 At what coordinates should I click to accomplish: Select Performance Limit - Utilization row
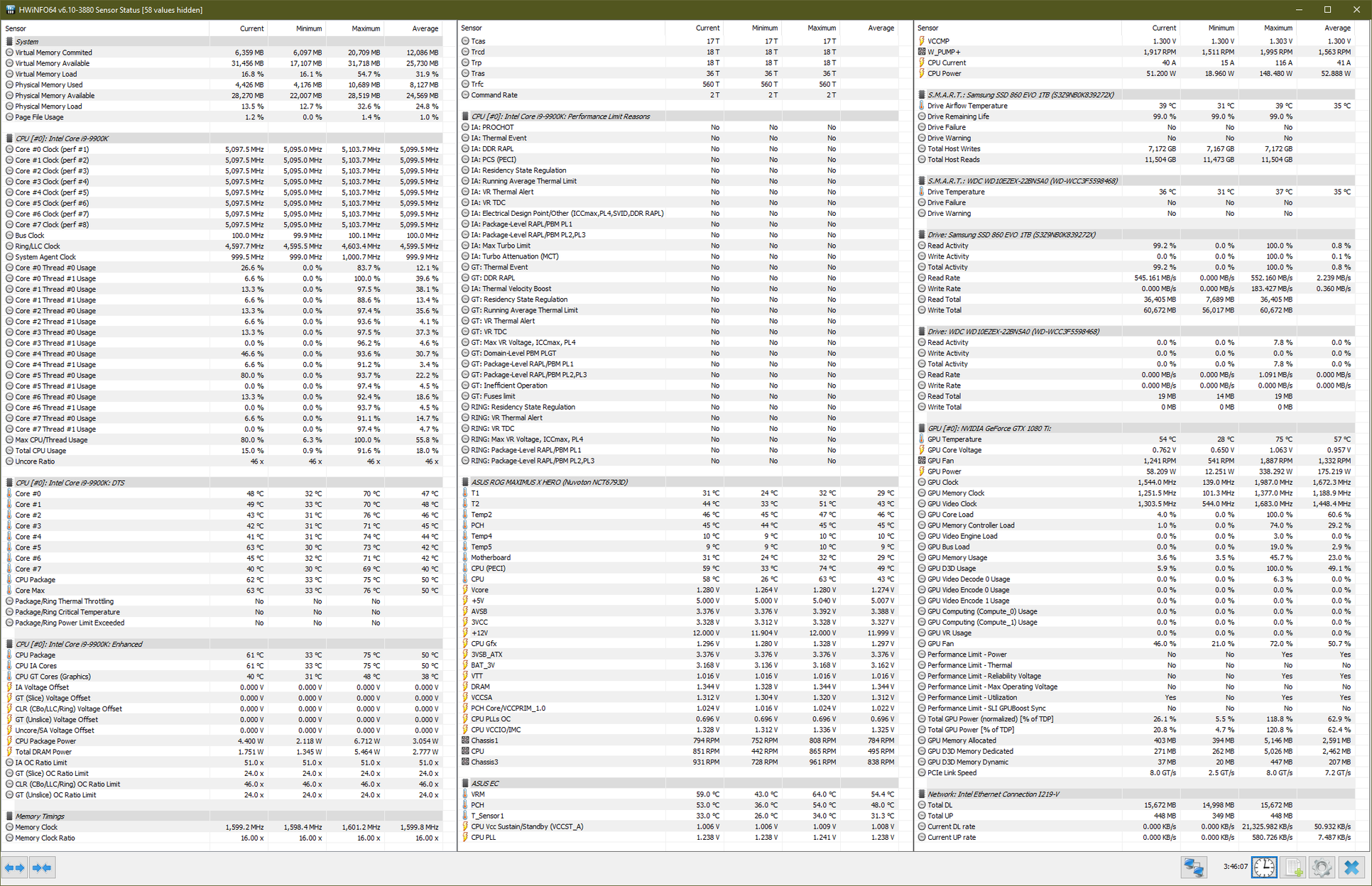point(1135,697)
